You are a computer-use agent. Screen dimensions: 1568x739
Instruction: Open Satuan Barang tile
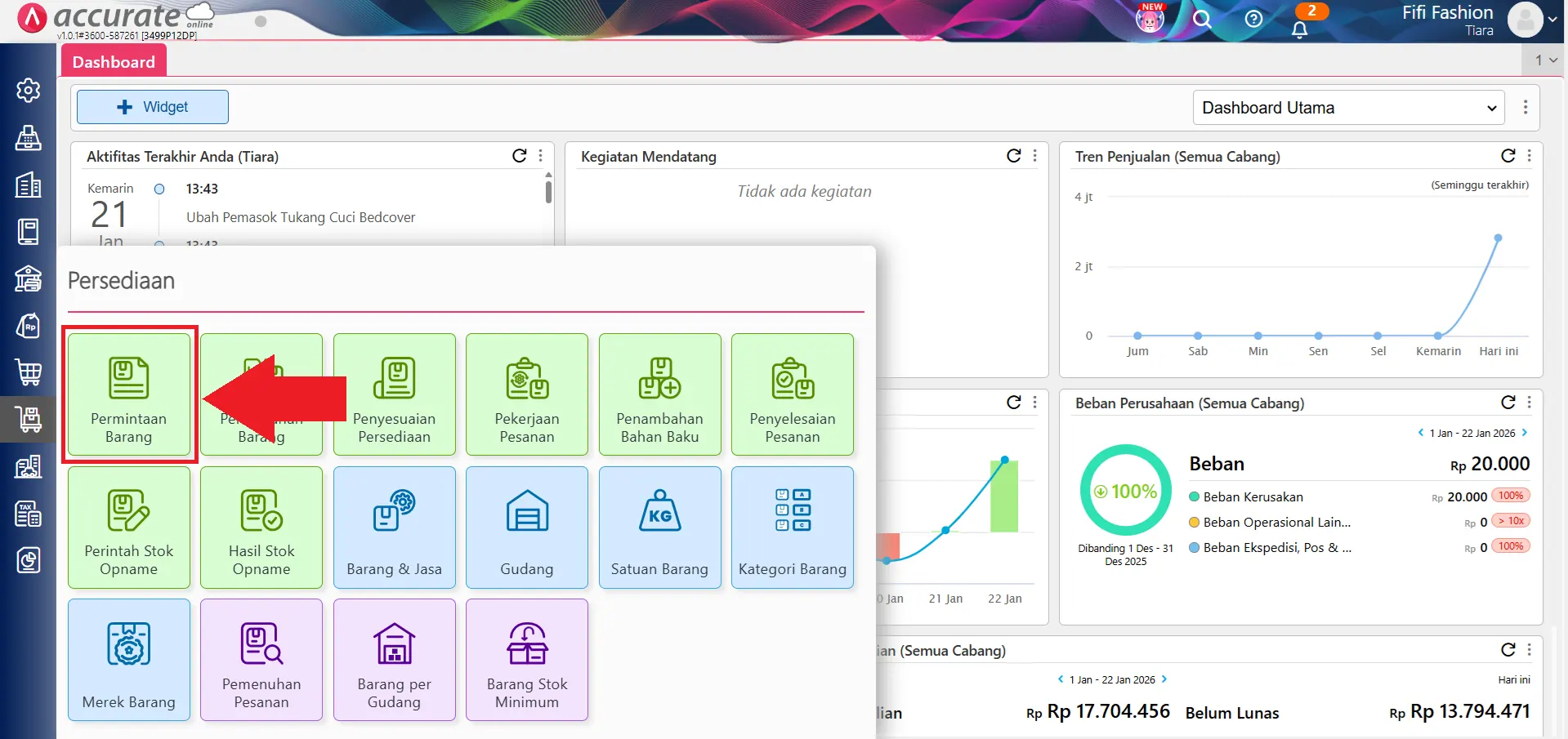(x=659, y=527)
